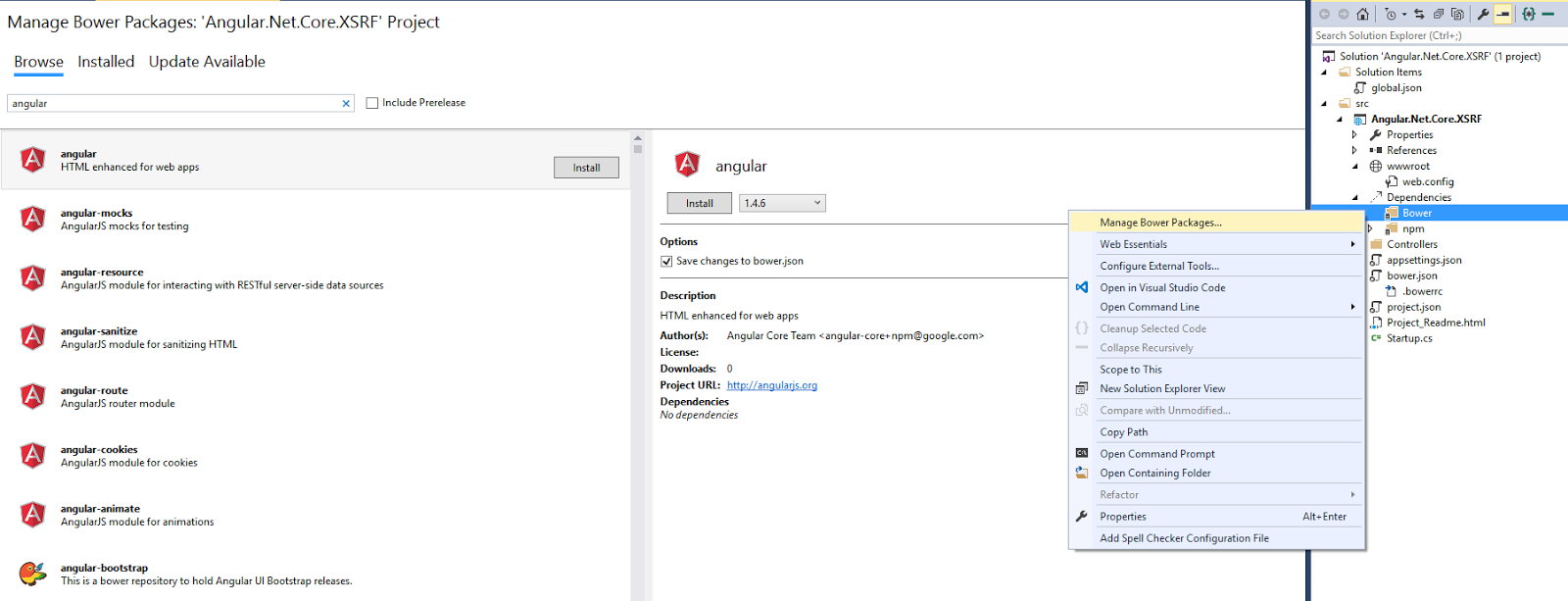This screenshot has height=601, width=1568.
Task: Choose Properties in the context menu
Action: pyautogui.click(x=1216, y=516)
